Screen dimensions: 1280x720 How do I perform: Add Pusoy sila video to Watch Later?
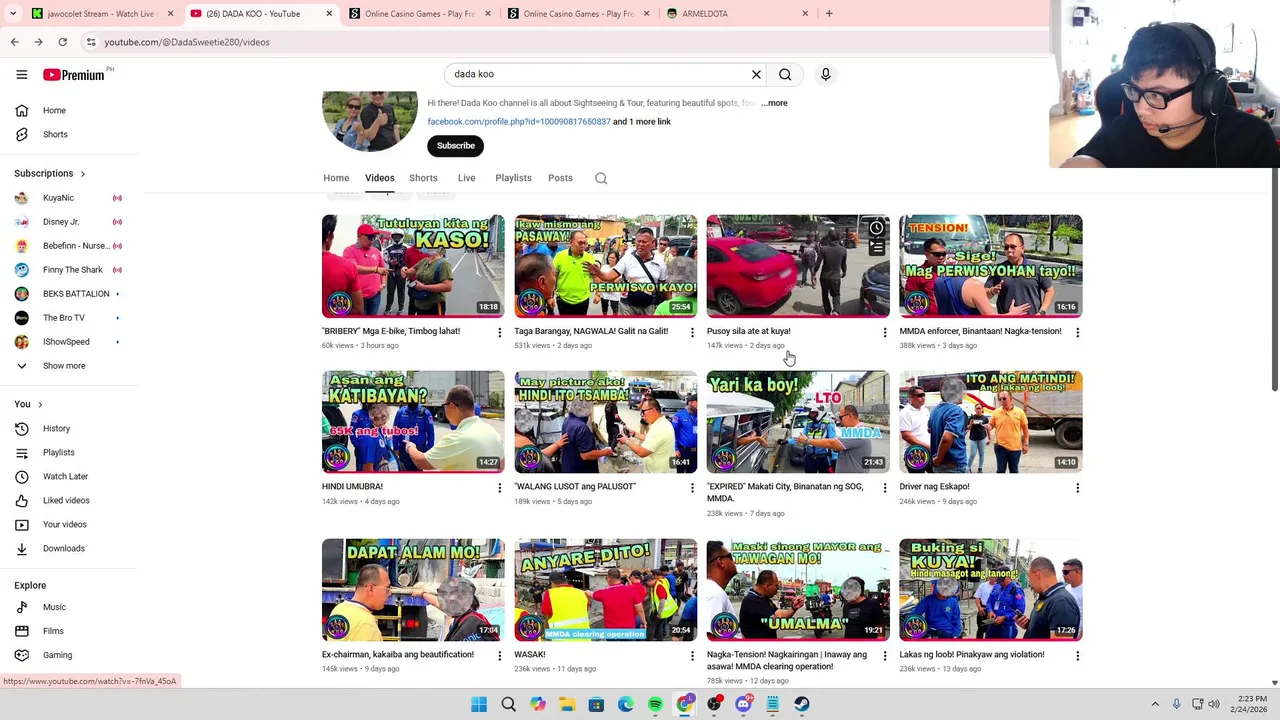pos(876,228)
